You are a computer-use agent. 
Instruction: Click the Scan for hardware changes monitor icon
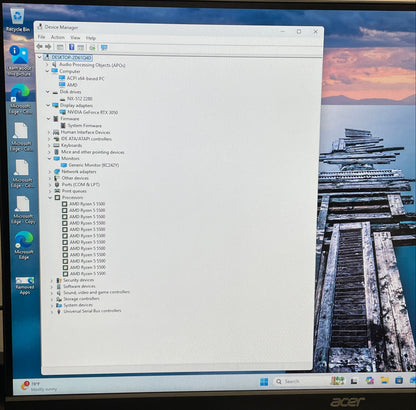tap(104, 48)
